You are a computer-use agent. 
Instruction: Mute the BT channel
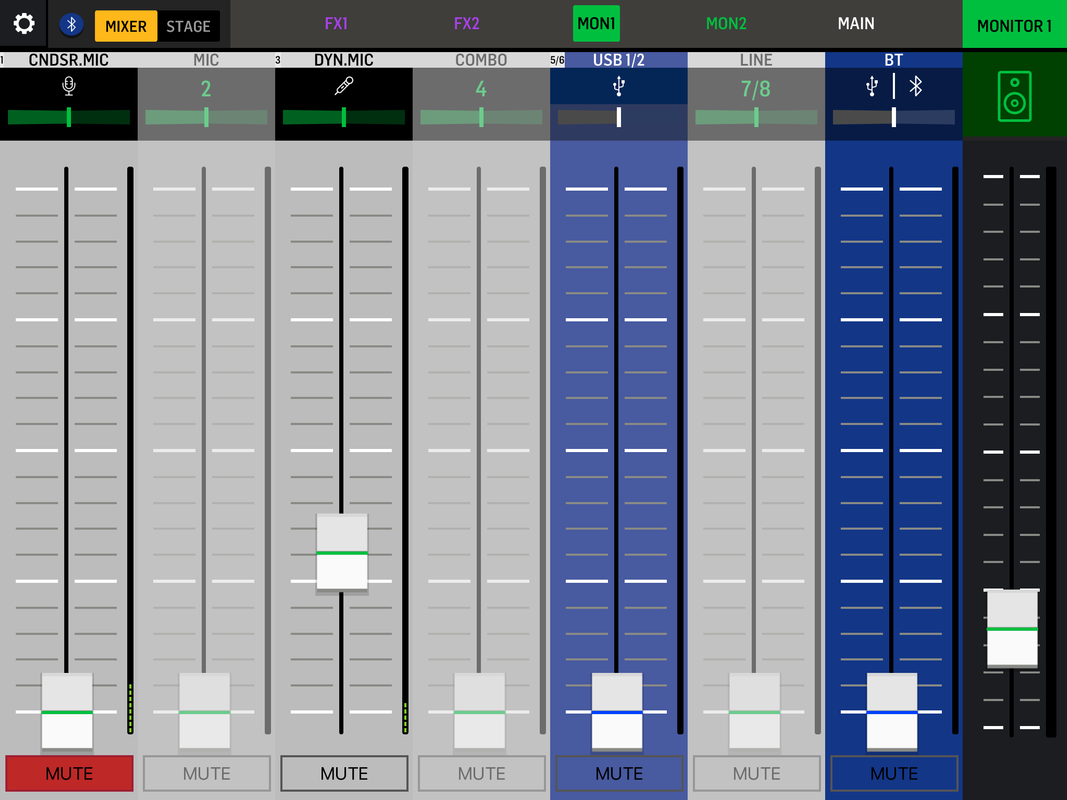894,773
